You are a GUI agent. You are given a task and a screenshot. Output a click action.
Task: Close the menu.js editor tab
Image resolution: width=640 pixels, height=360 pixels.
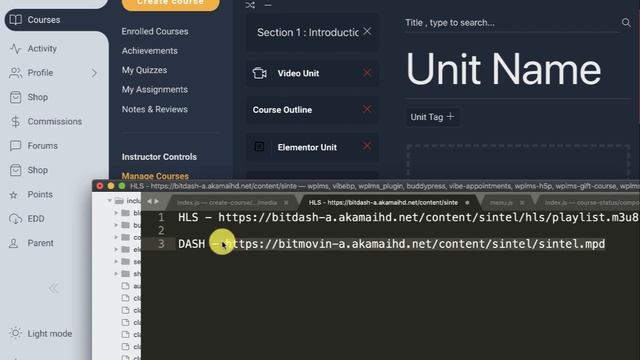coord(522,203)
